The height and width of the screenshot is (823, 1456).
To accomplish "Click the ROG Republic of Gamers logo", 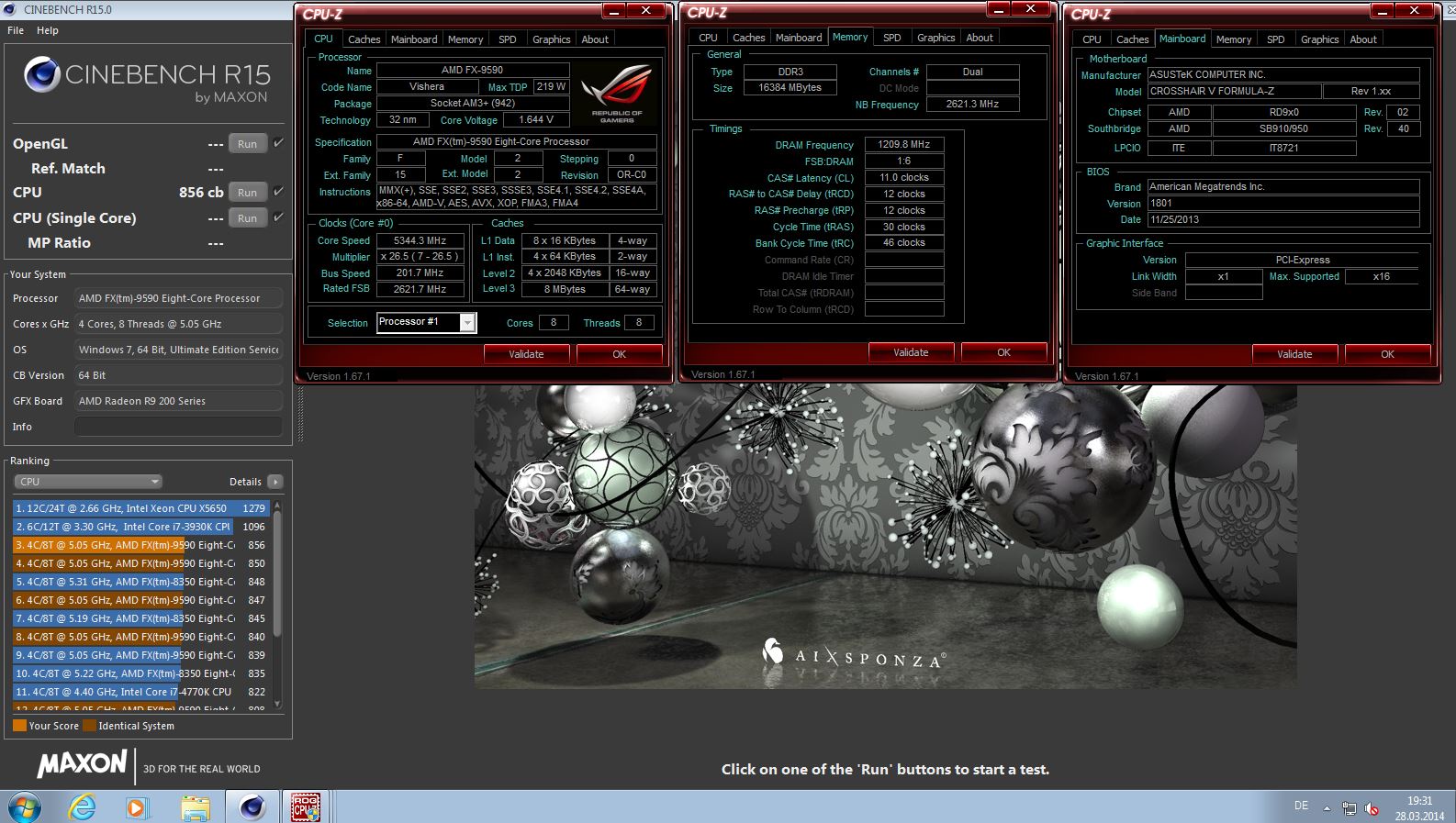I will (617, 93).
